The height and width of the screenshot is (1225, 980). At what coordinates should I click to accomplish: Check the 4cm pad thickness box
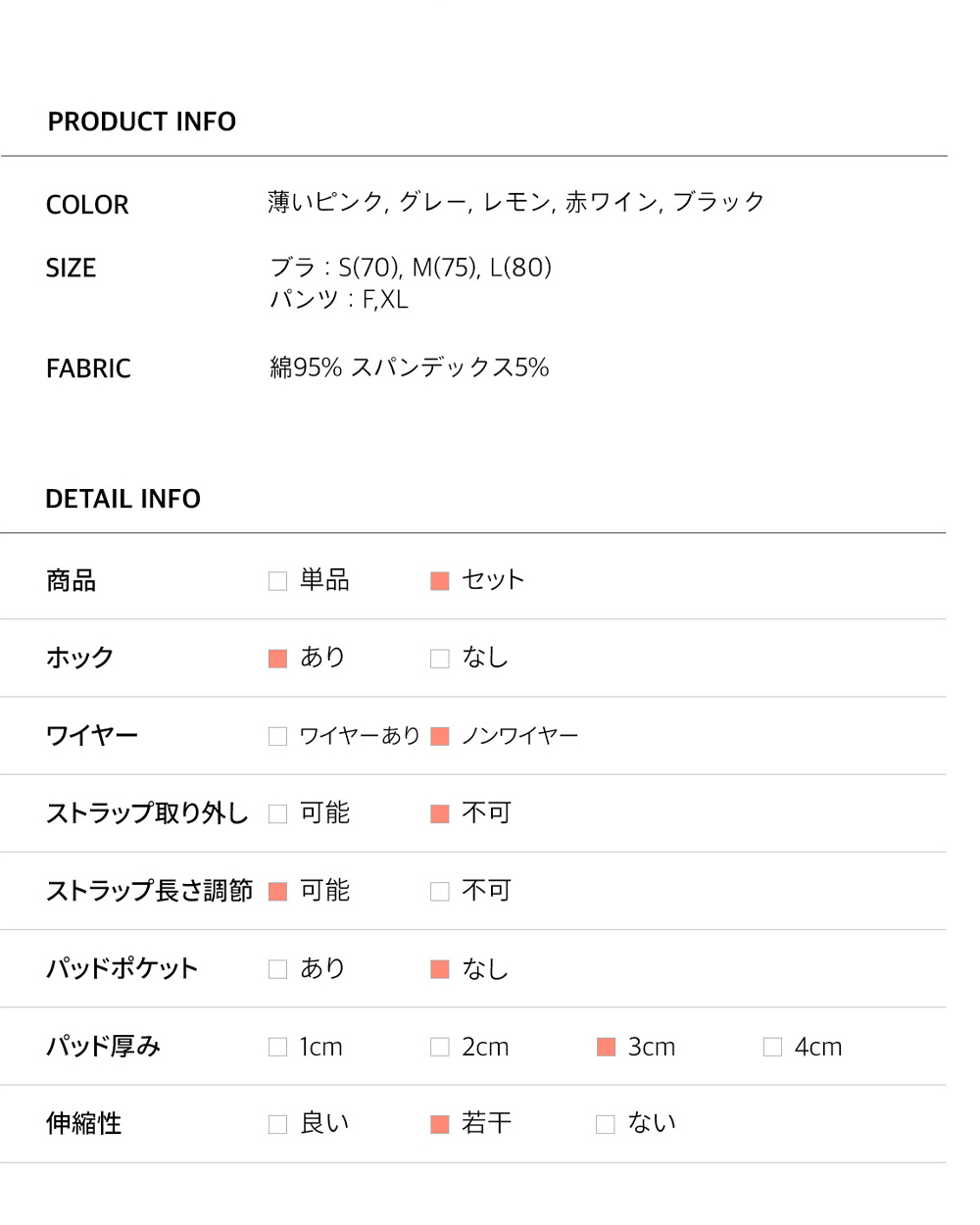772,1047
